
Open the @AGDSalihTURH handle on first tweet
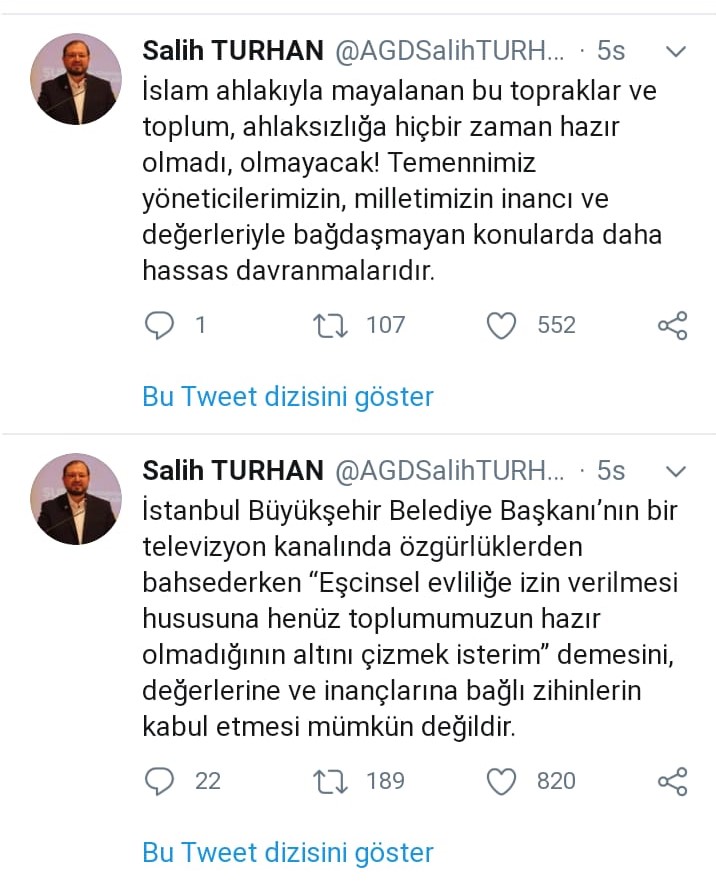point(449,50)
